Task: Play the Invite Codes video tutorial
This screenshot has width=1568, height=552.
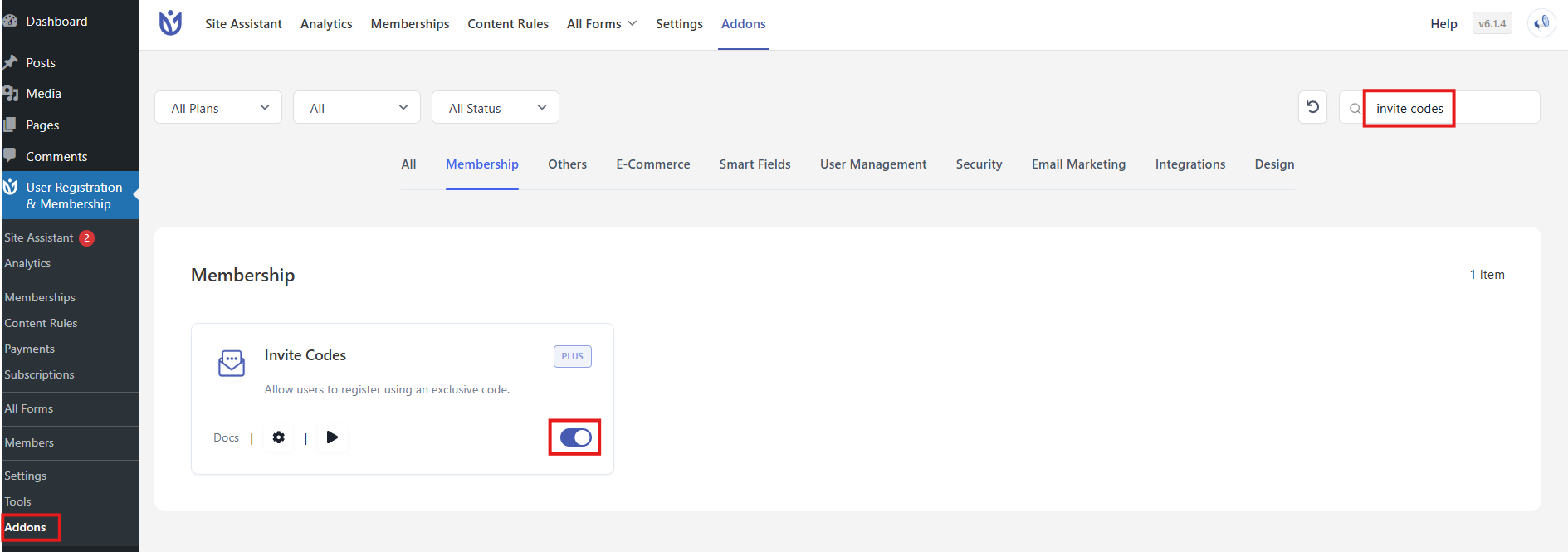Action: [332, 437]
